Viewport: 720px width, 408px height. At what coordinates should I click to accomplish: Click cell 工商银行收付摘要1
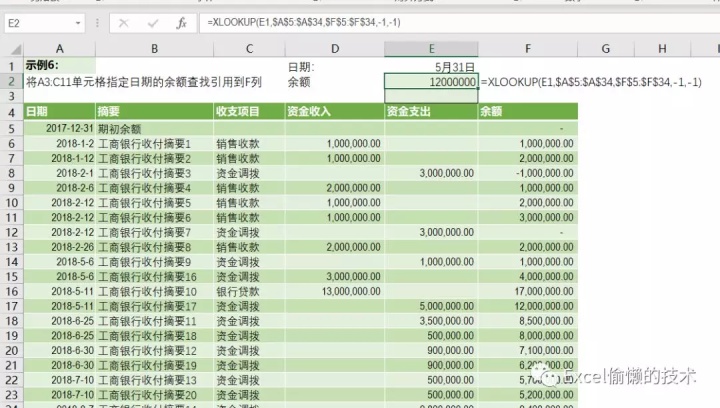pyautogui.click(x=154, y=144)
